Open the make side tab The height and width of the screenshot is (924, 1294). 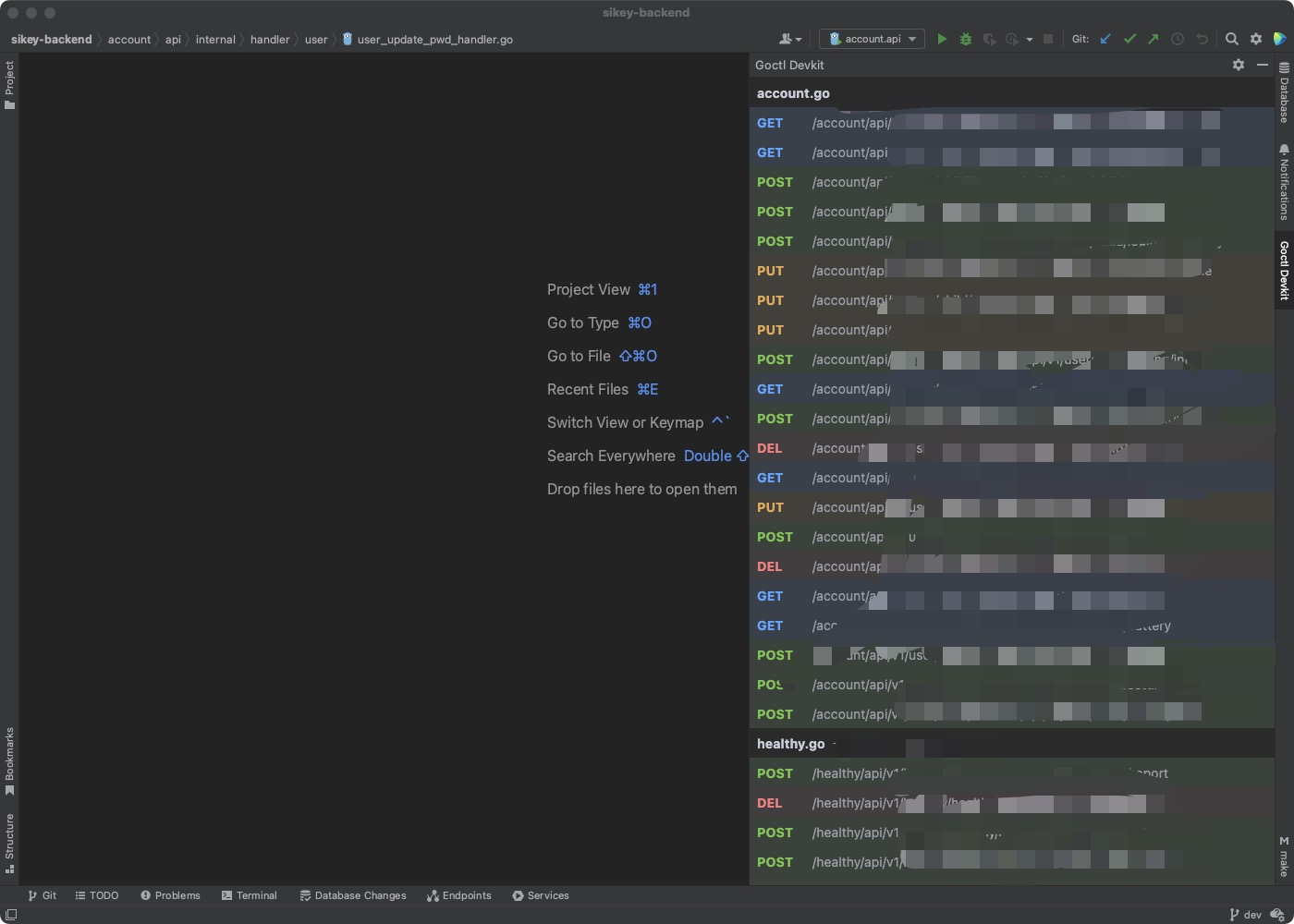point(1284,857)
